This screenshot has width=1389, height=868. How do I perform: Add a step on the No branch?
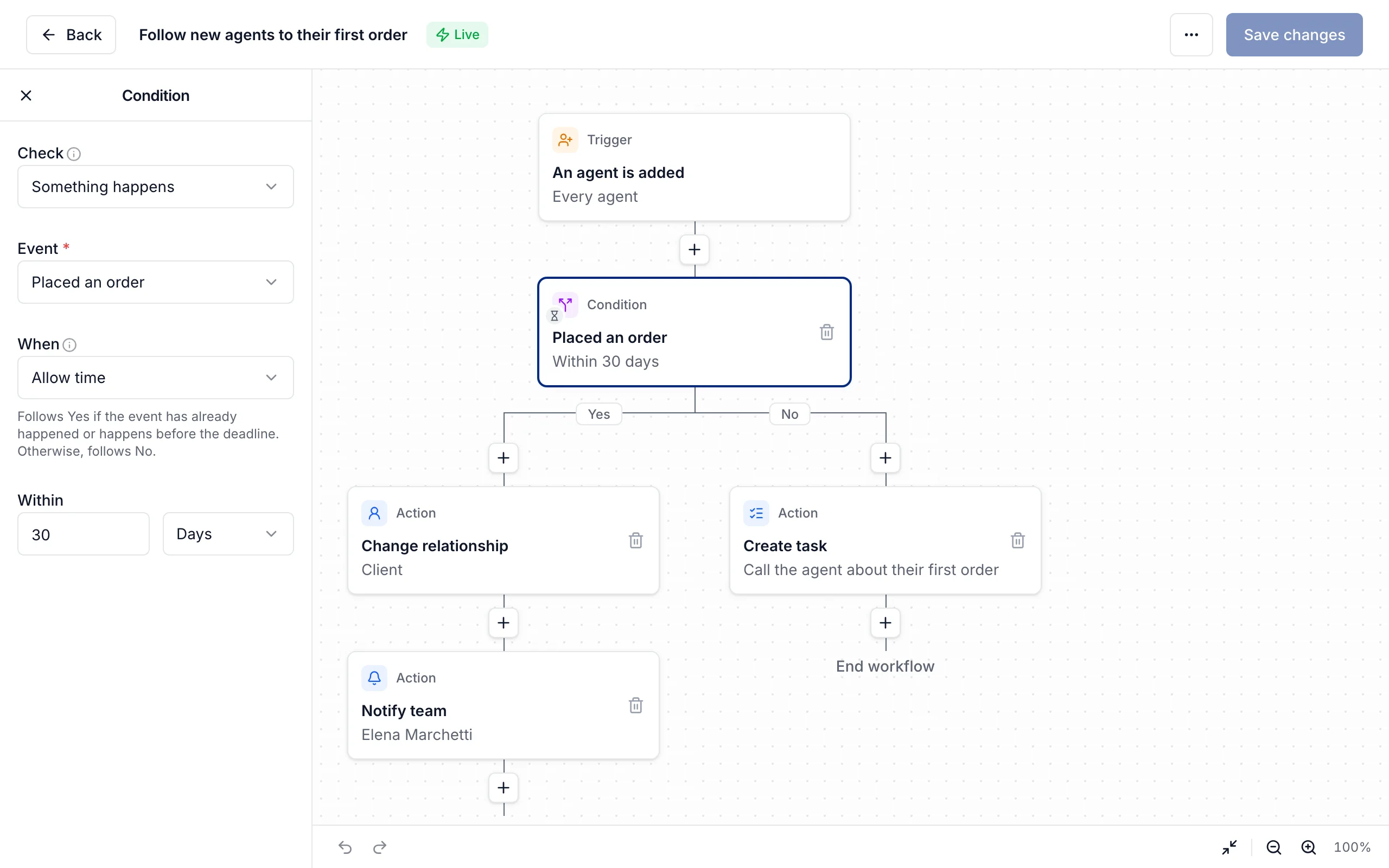pyautogui.click(x=885, y=457)
